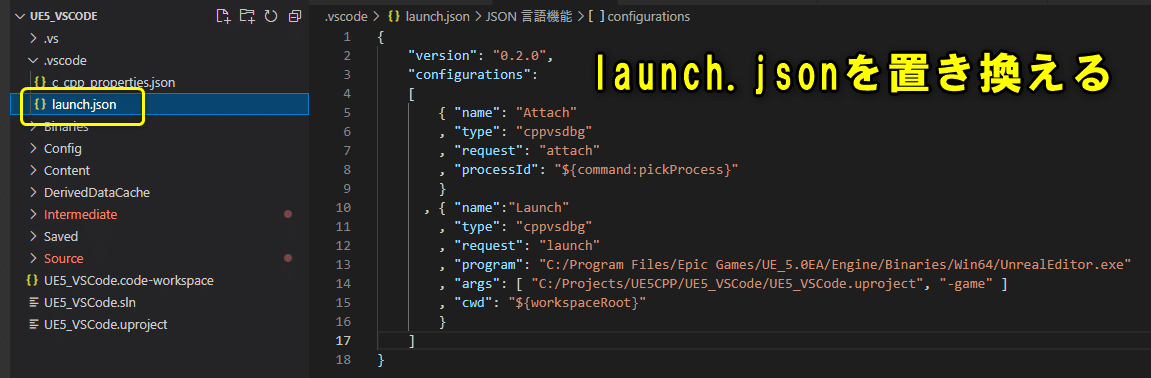
Task: Expand the .vs folder
Action: (x=32, y=38)
